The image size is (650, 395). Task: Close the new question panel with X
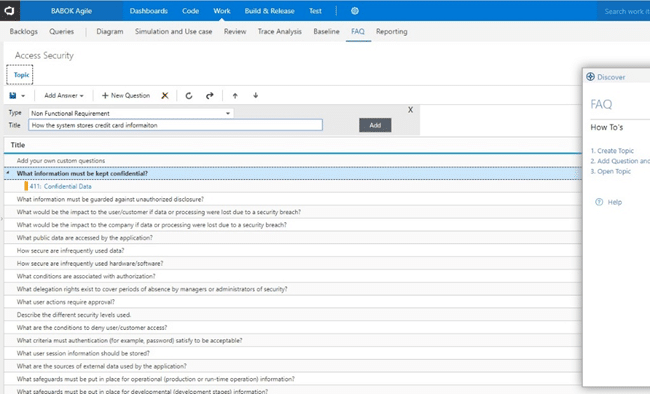(x=410, y=110)
